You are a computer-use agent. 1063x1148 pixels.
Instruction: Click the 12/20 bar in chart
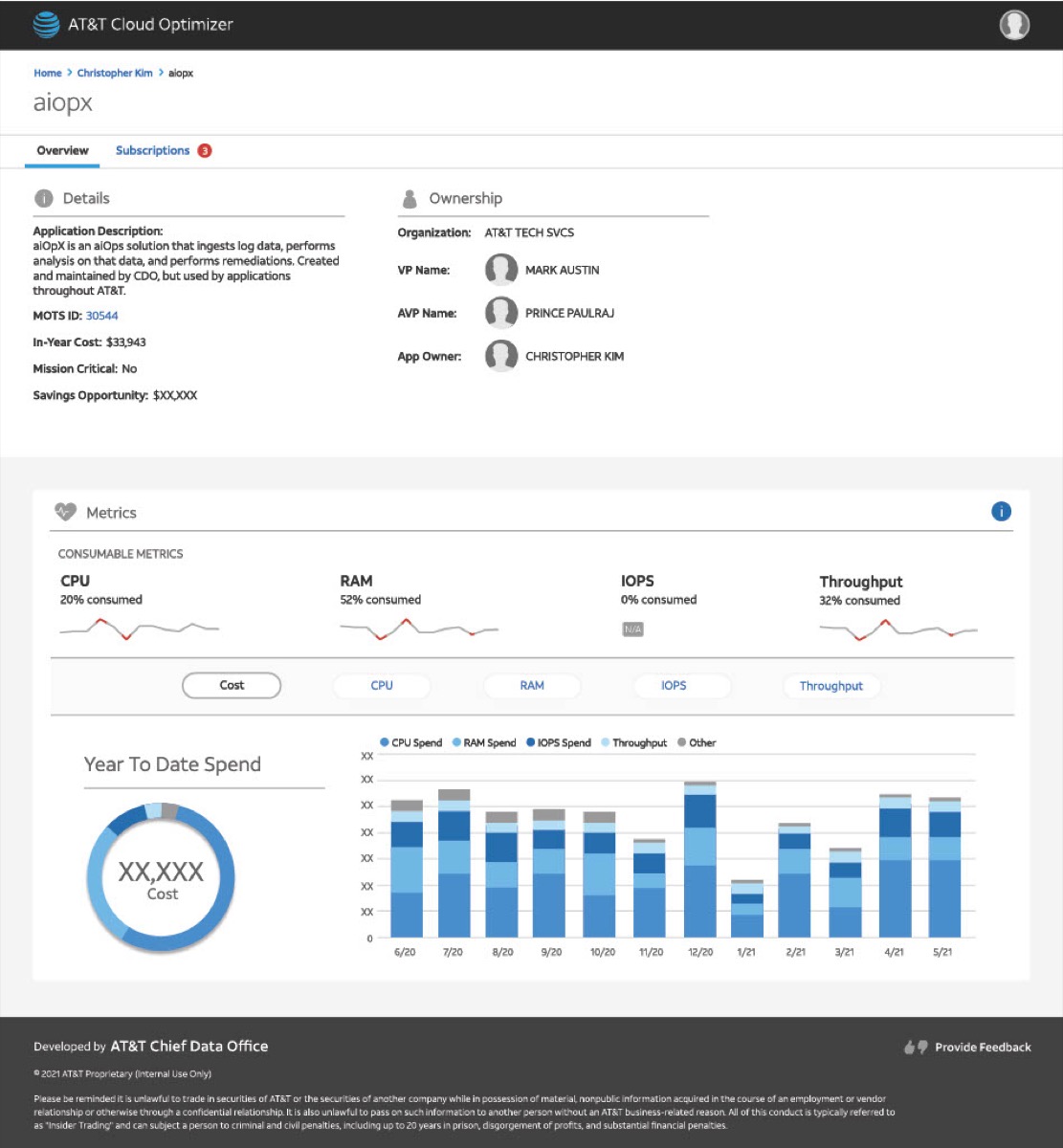(700, 859)
